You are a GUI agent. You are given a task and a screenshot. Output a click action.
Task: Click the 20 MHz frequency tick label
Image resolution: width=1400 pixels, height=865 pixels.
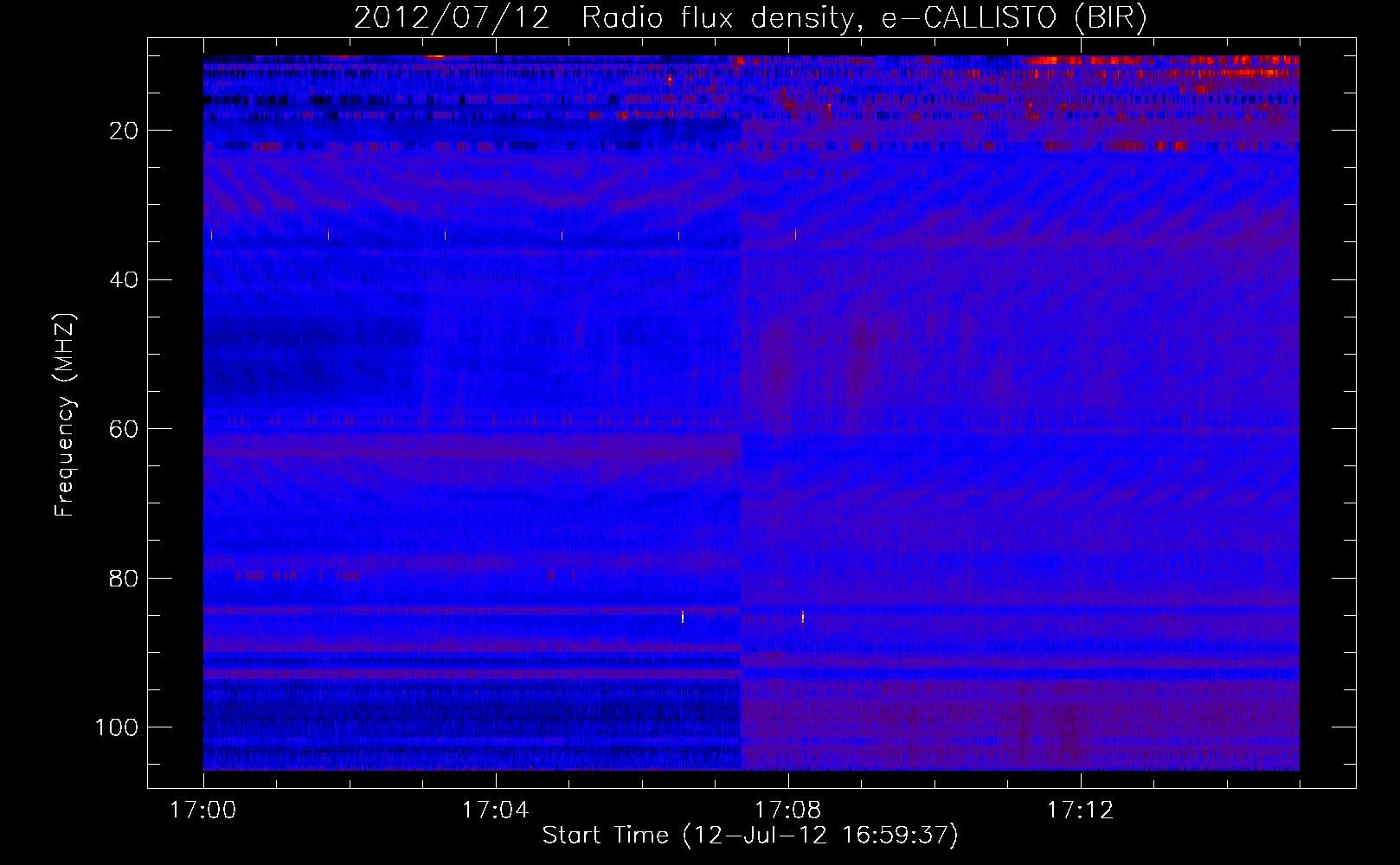pyautogui.click(x=125, y=131)
